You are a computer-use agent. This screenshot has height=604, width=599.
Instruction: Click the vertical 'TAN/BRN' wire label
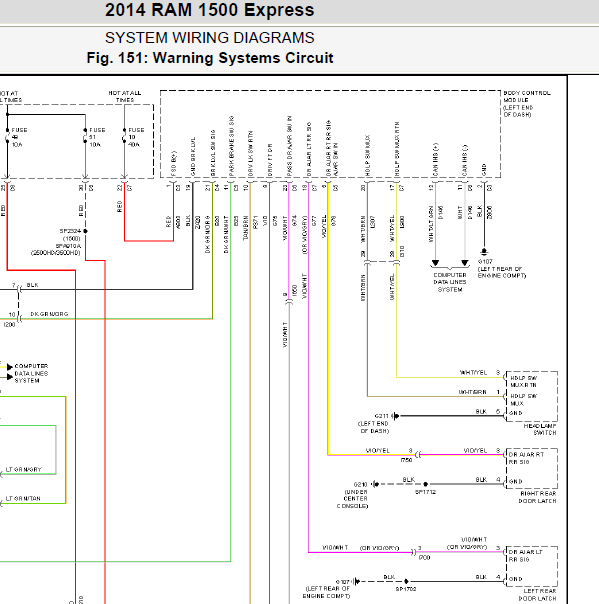coord(246,228)
